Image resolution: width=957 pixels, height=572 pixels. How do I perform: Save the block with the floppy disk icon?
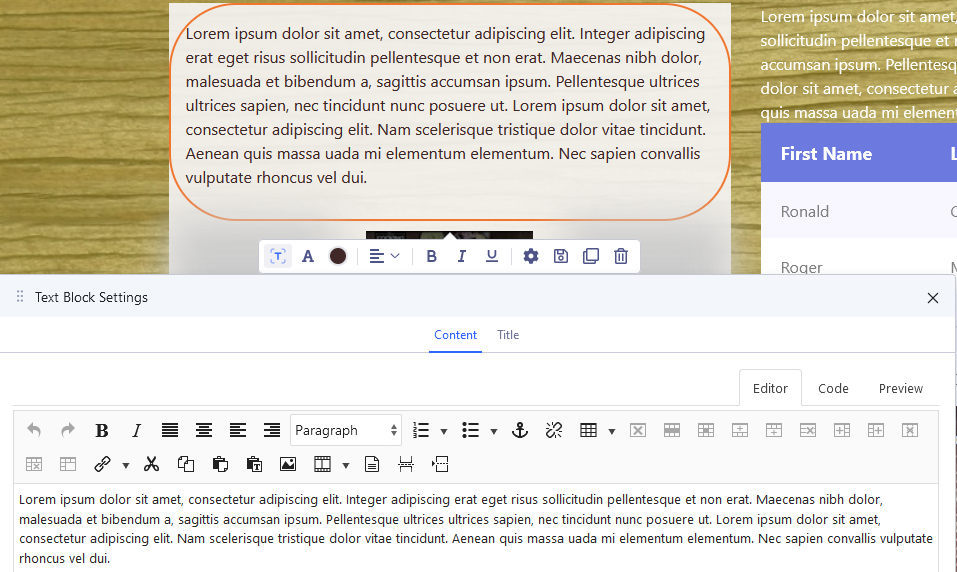[x=561, y=257]
